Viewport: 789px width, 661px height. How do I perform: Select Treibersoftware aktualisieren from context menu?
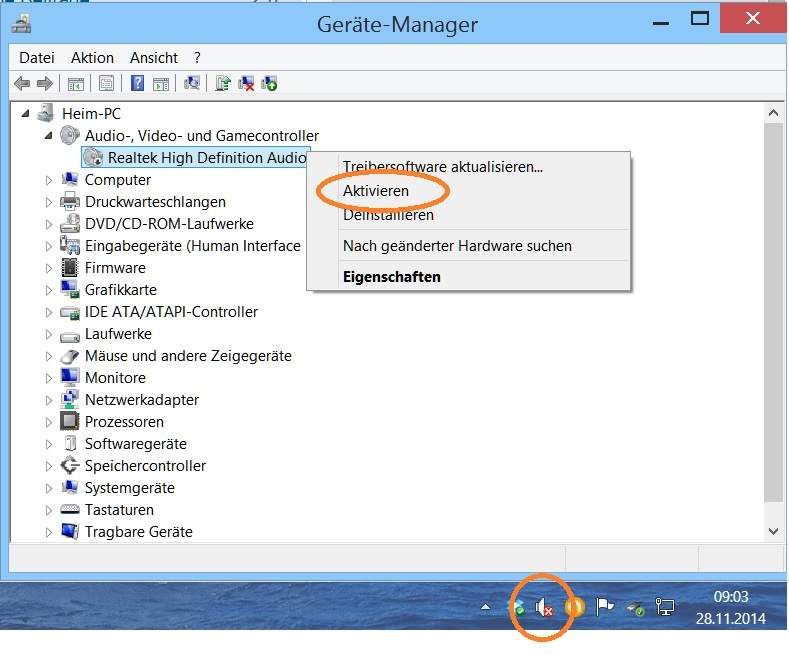[x=442, y=166]
